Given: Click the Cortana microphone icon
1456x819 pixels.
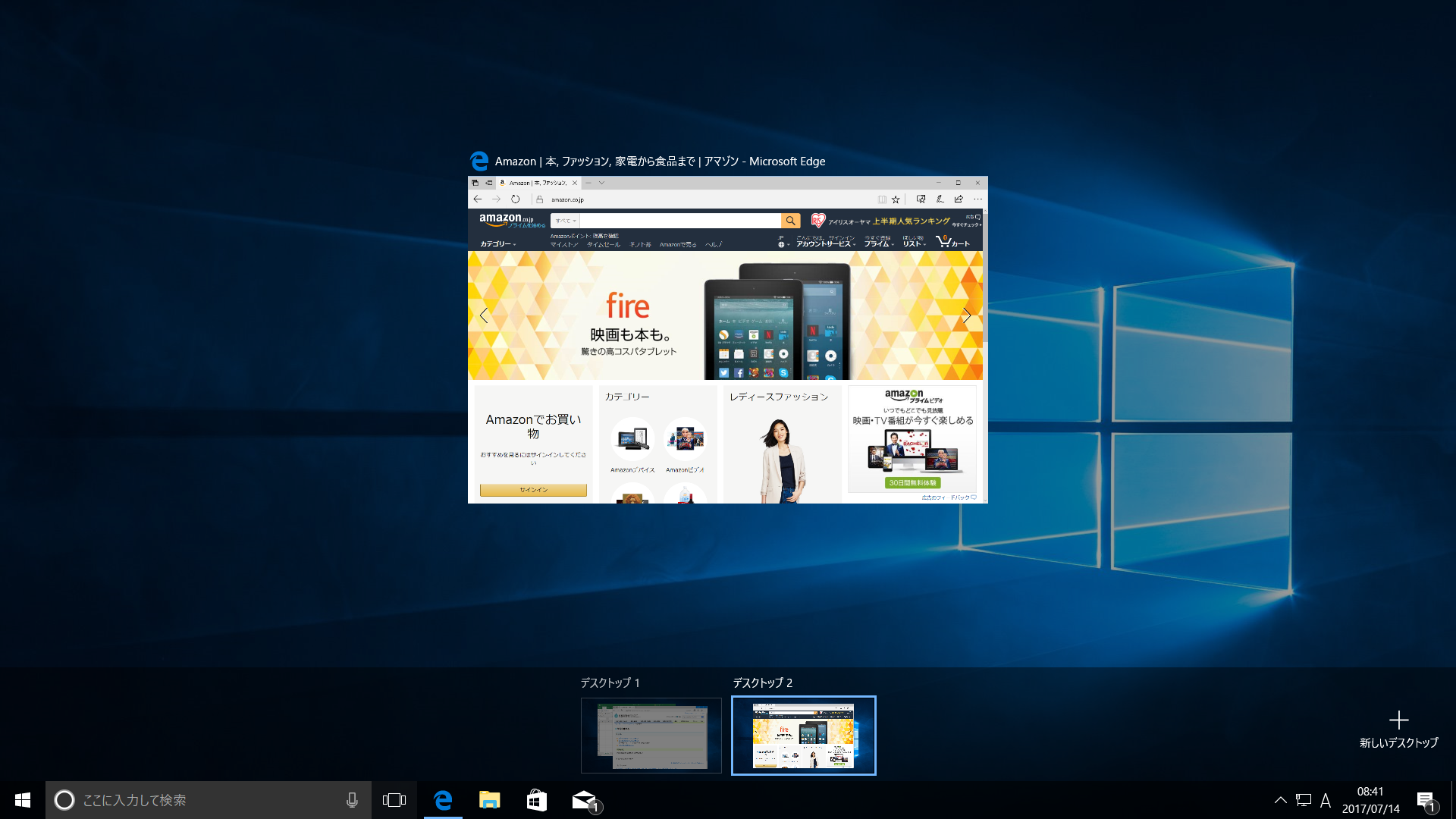Looking at the screenshot, I should 352,800.
